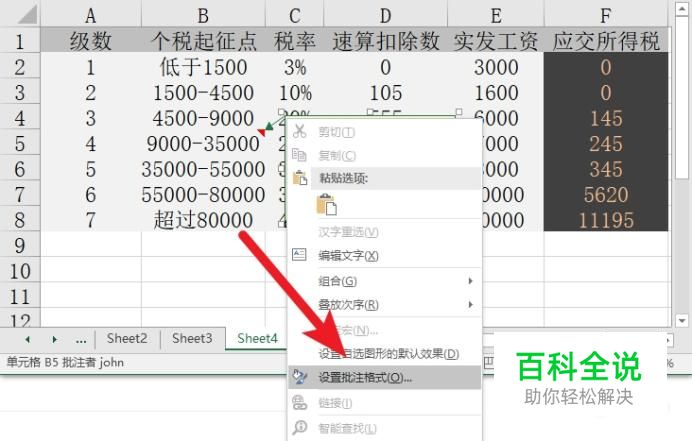Click the deduction cell showing 105
The width and height of the screenshot is (692, 441).
[385, 92]
